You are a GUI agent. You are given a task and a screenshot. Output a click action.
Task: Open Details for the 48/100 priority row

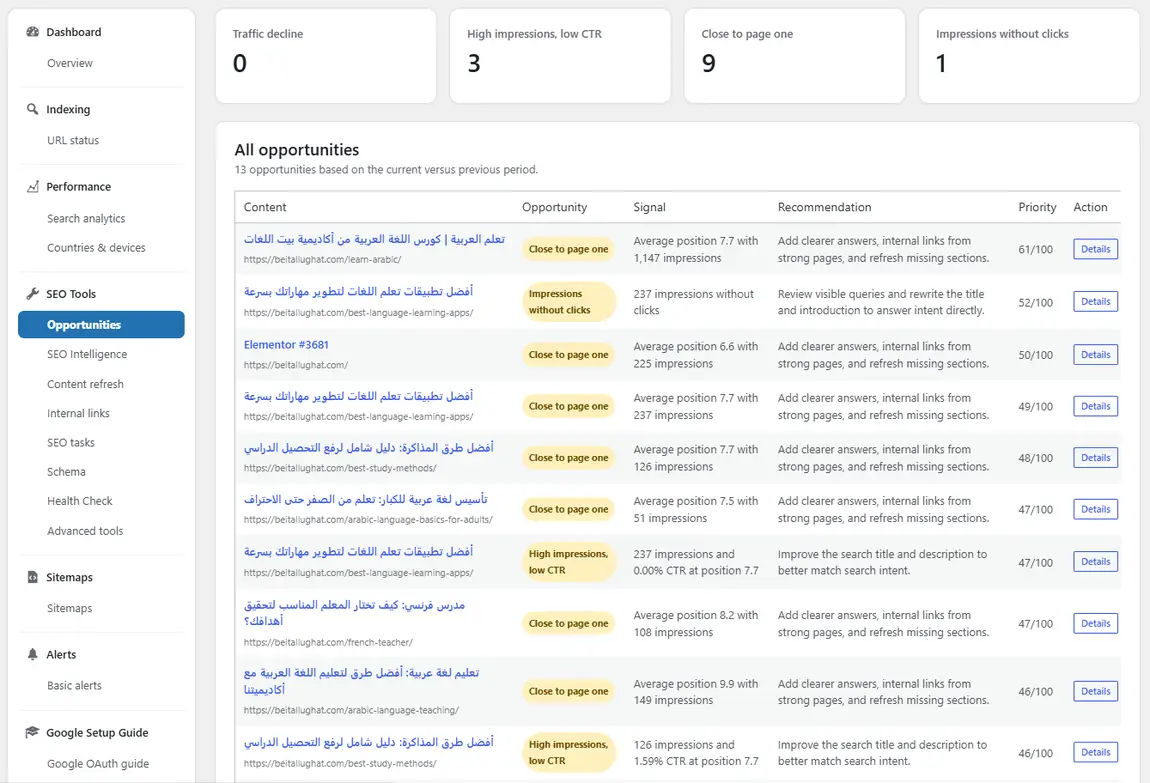point(1095,457)
